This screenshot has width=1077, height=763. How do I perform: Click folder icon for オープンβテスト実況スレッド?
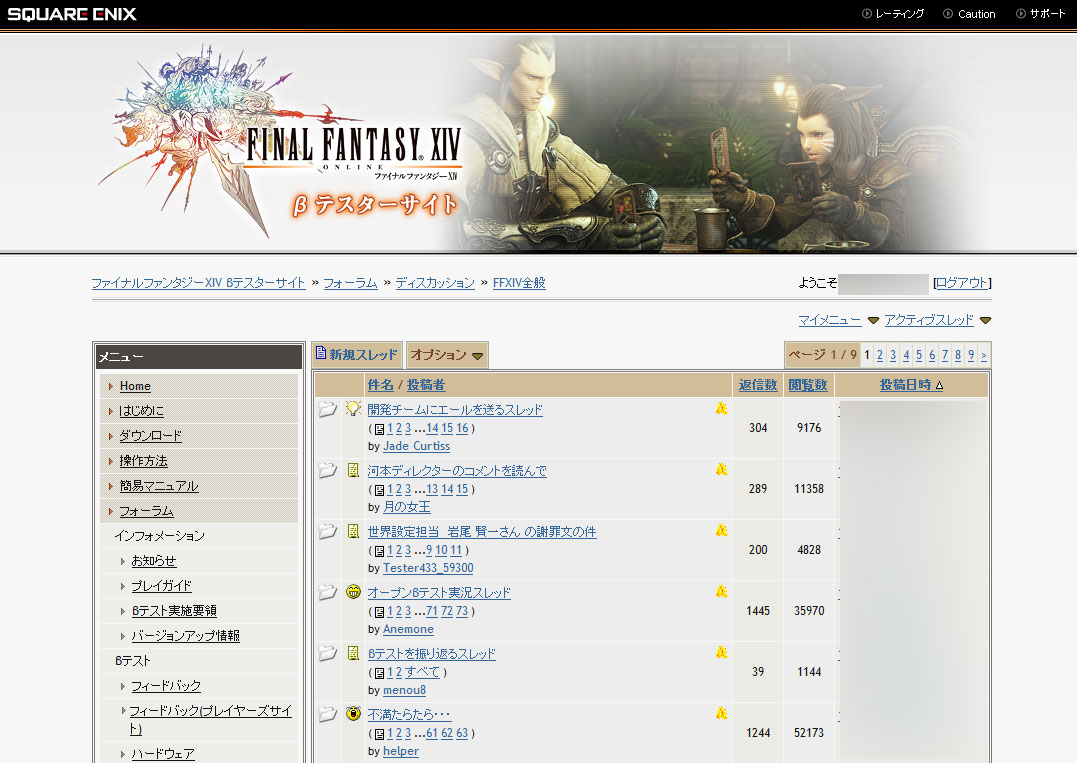pyautogui.click(x=328, y=593)
